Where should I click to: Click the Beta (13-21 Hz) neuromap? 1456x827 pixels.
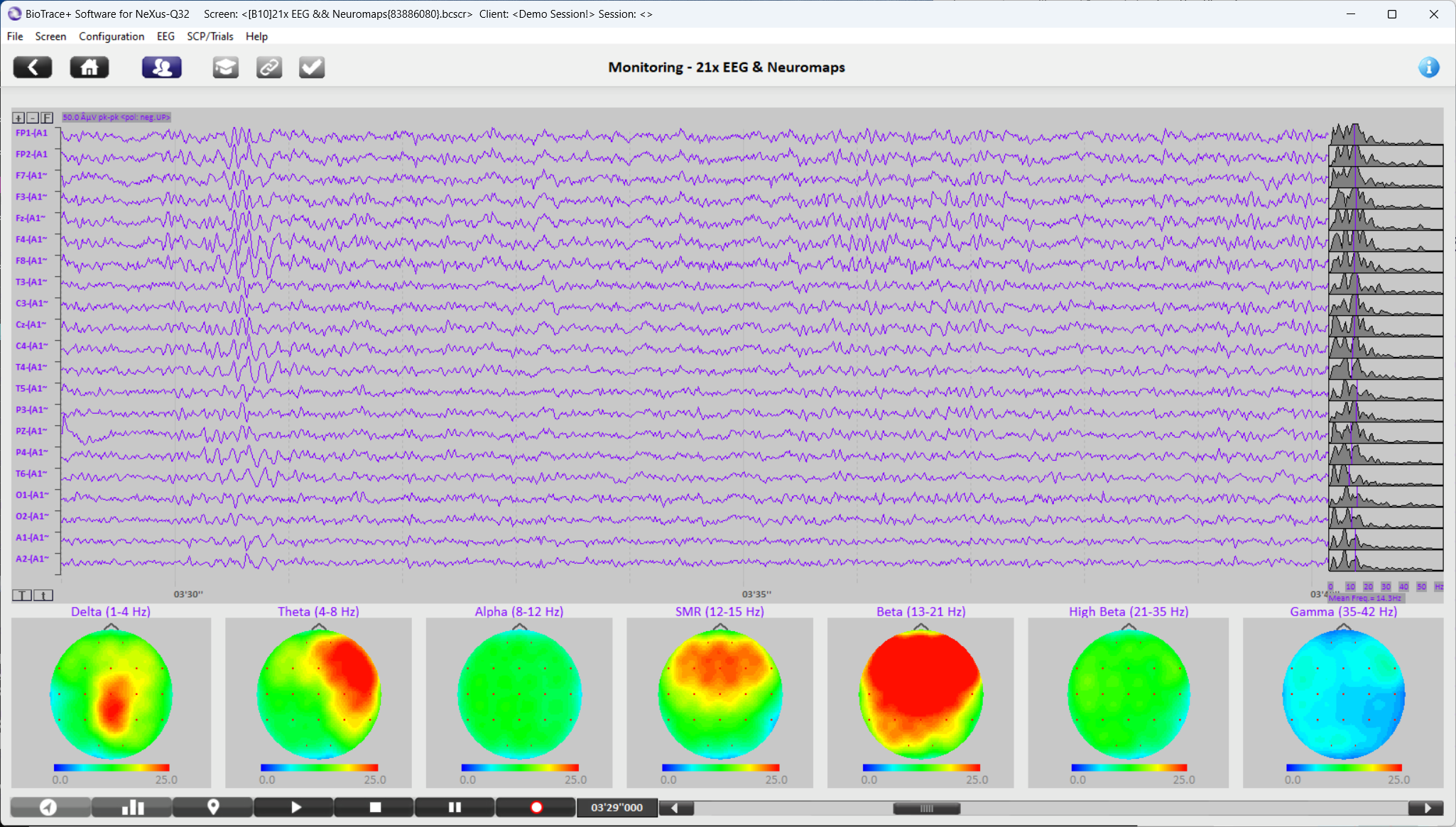(x=920, y=694)
